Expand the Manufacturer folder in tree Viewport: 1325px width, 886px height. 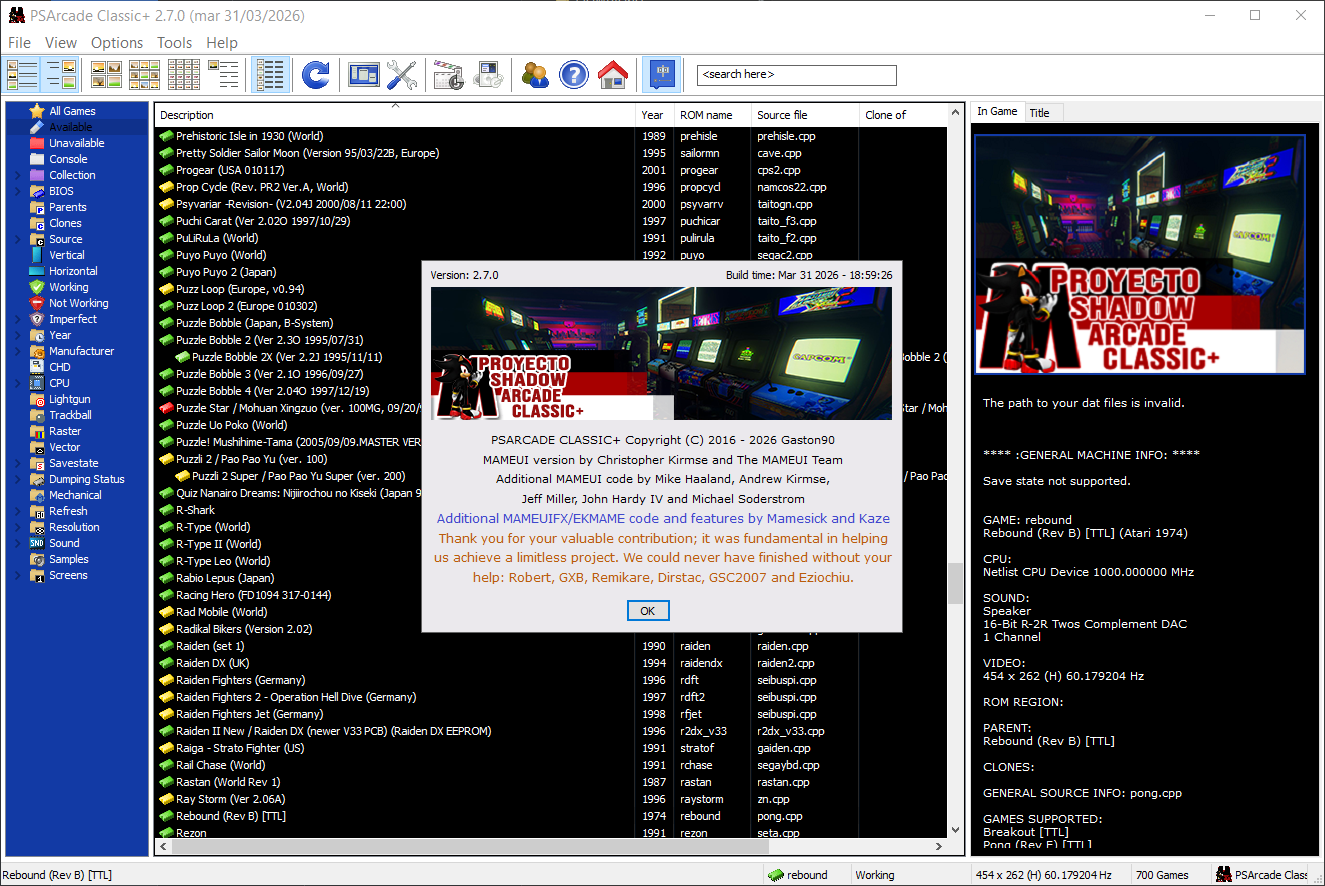17,351
